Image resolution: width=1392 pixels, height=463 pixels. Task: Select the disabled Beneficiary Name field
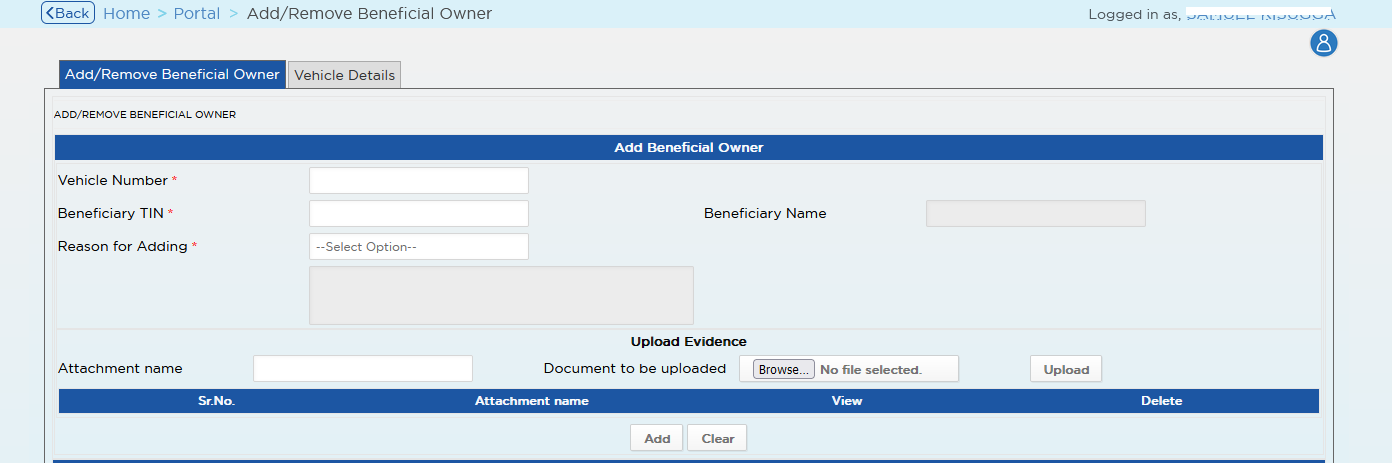coord(1036,213)
